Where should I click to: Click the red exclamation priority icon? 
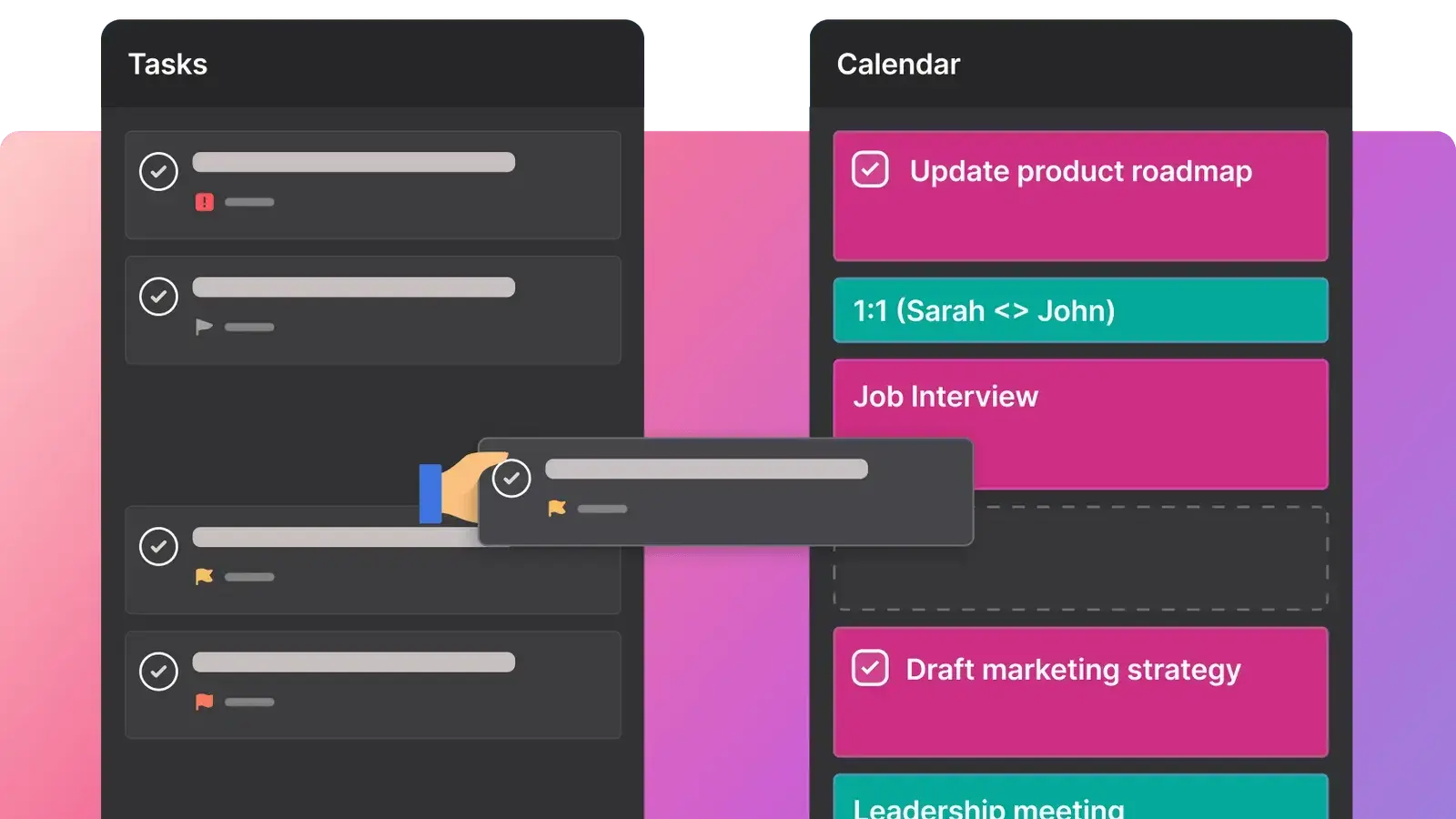point(204,202)
